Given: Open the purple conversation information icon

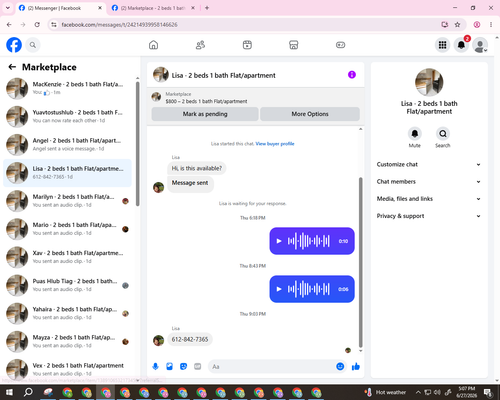Looking at the screenshot, I should [352, 75].
